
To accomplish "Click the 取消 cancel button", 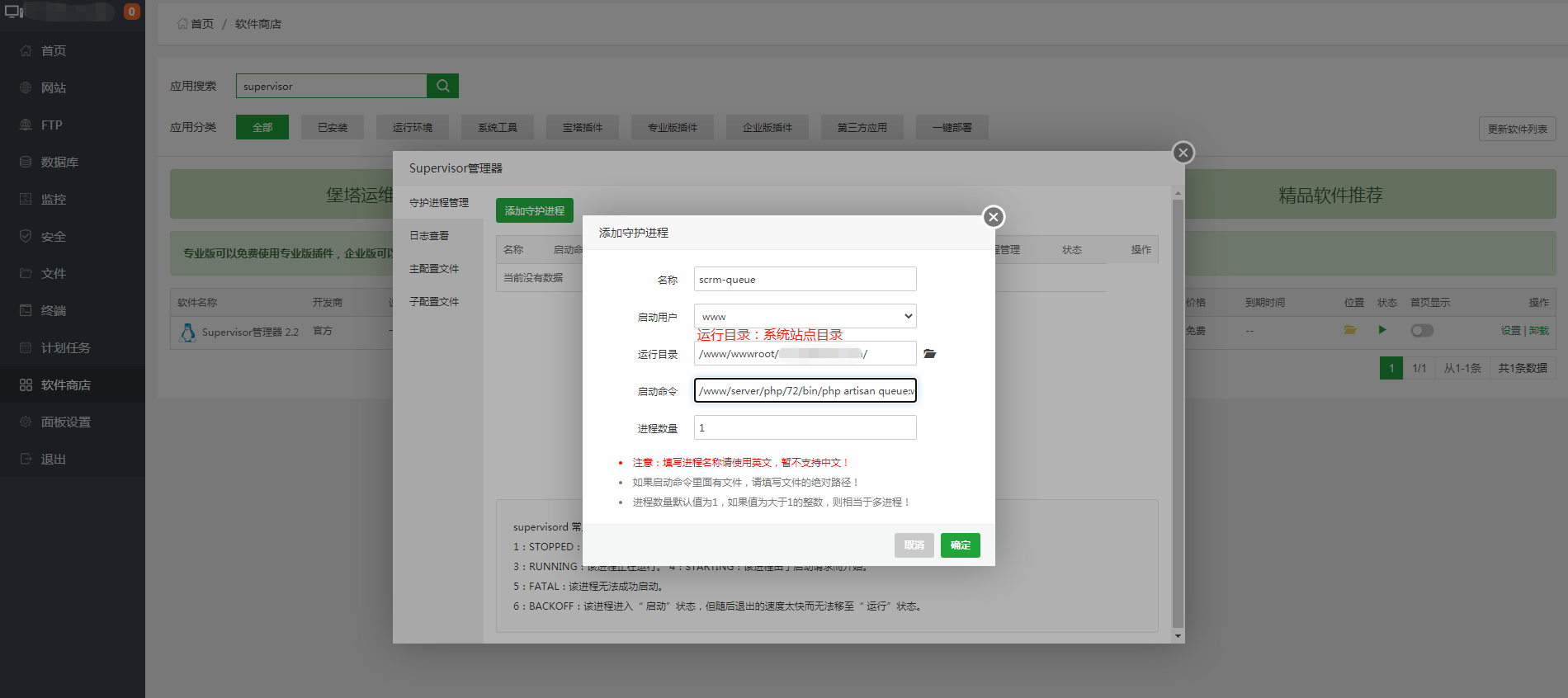I will click(914, 545).
